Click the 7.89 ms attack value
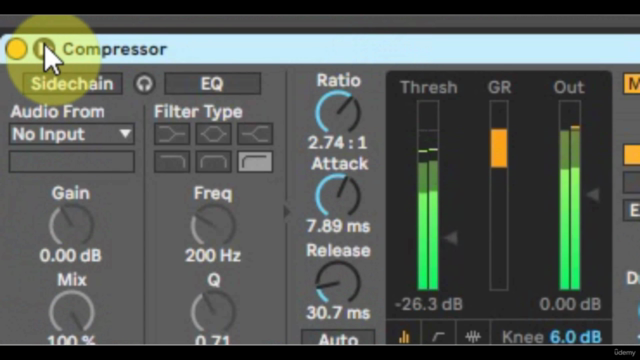Screen dimensions: 640x360 coord(338,226)
